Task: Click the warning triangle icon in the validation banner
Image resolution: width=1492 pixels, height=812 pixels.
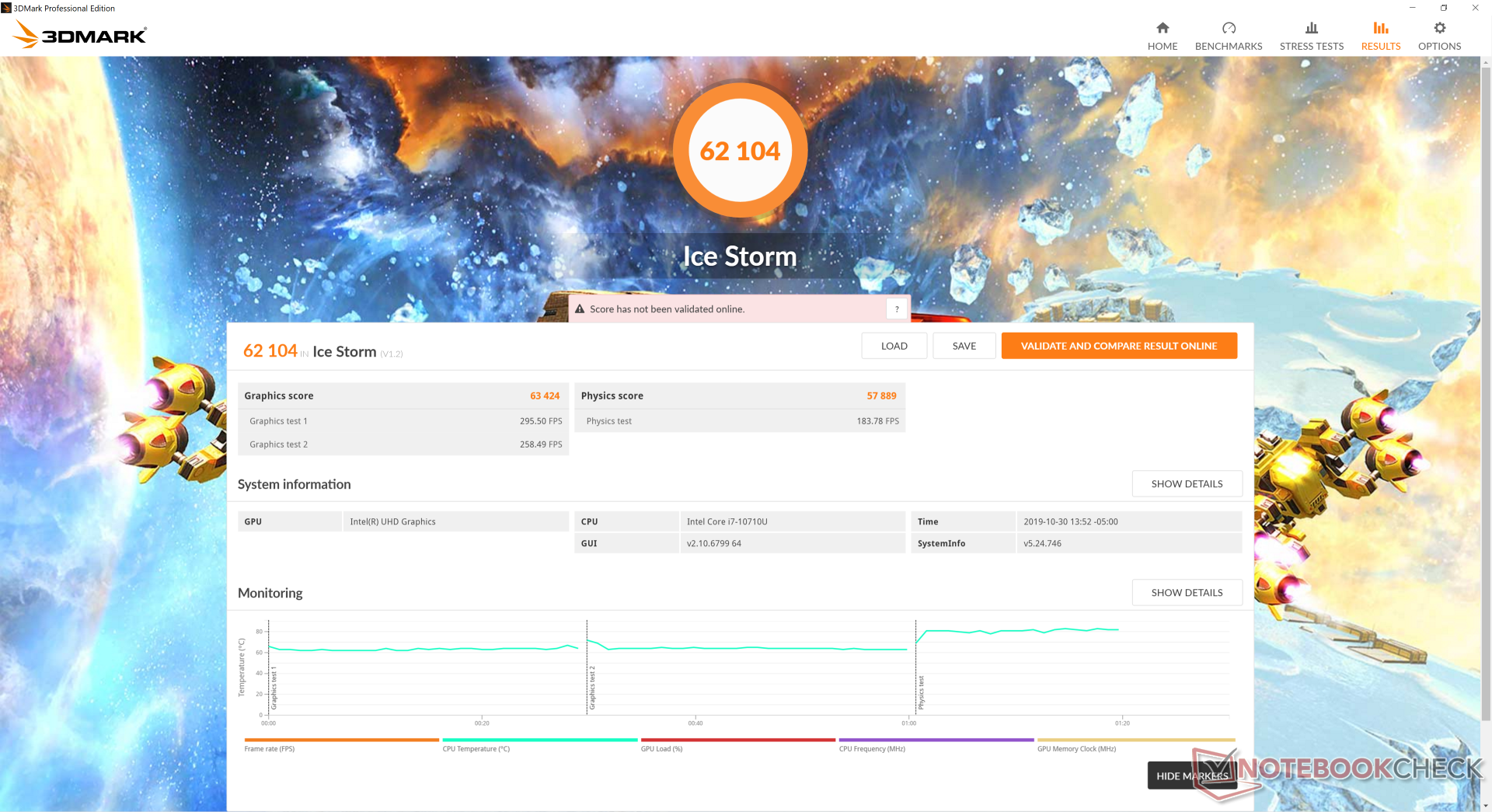Action: pyautogui.click(x=580, y=309)
